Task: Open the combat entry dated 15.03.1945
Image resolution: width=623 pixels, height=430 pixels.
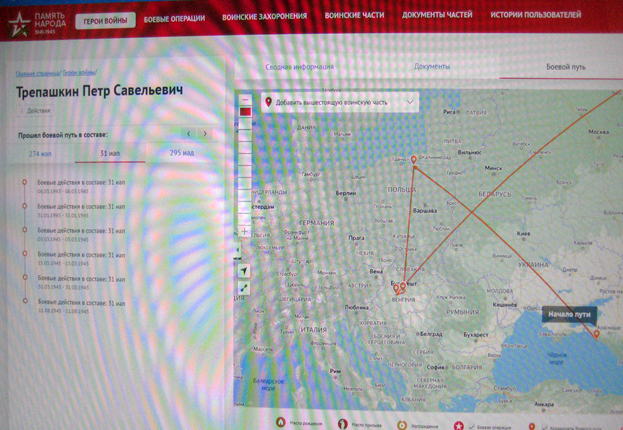Action: point(81,258)
